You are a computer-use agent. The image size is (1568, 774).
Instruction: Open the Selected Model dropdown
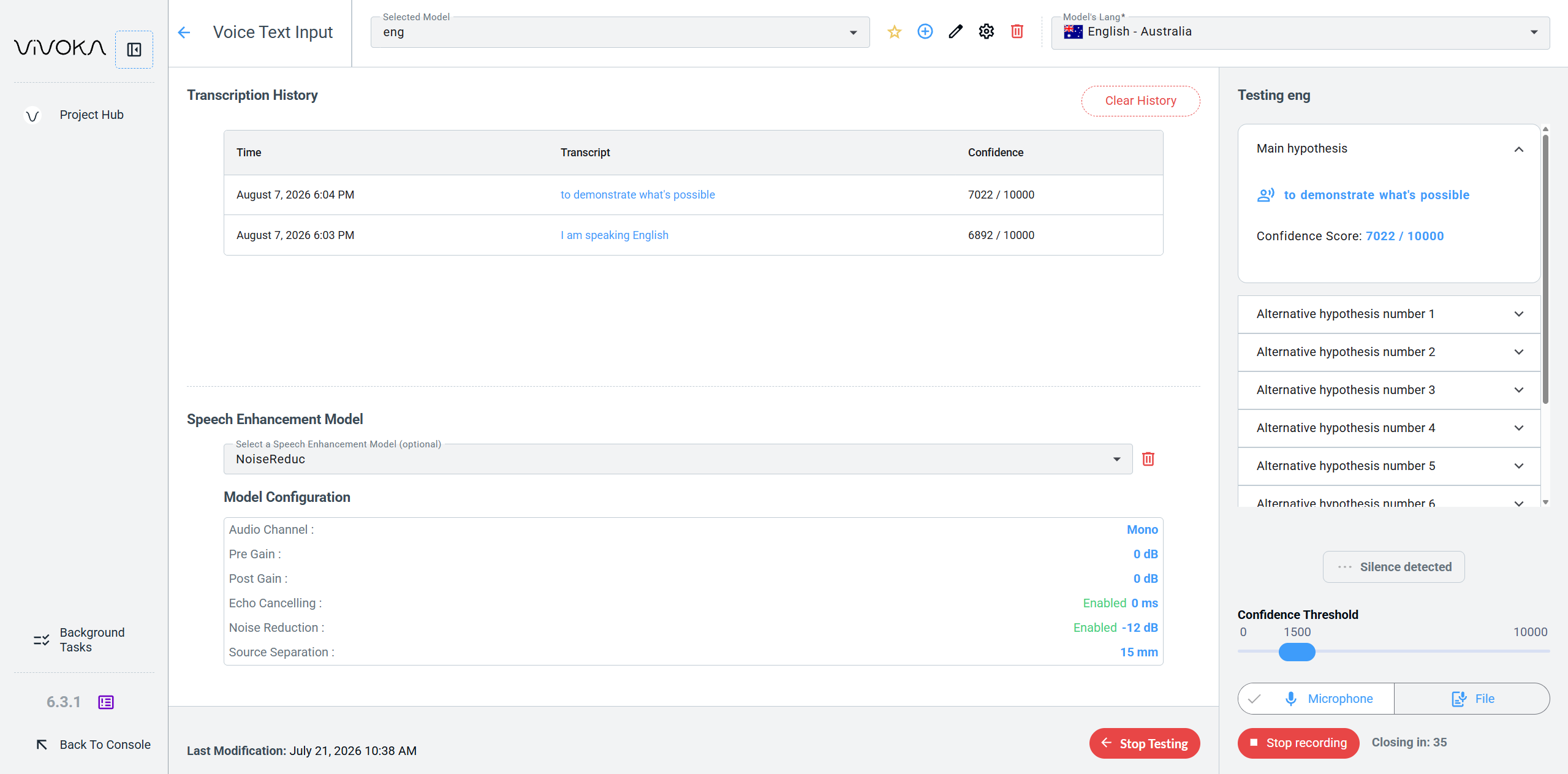coord(620,32)
